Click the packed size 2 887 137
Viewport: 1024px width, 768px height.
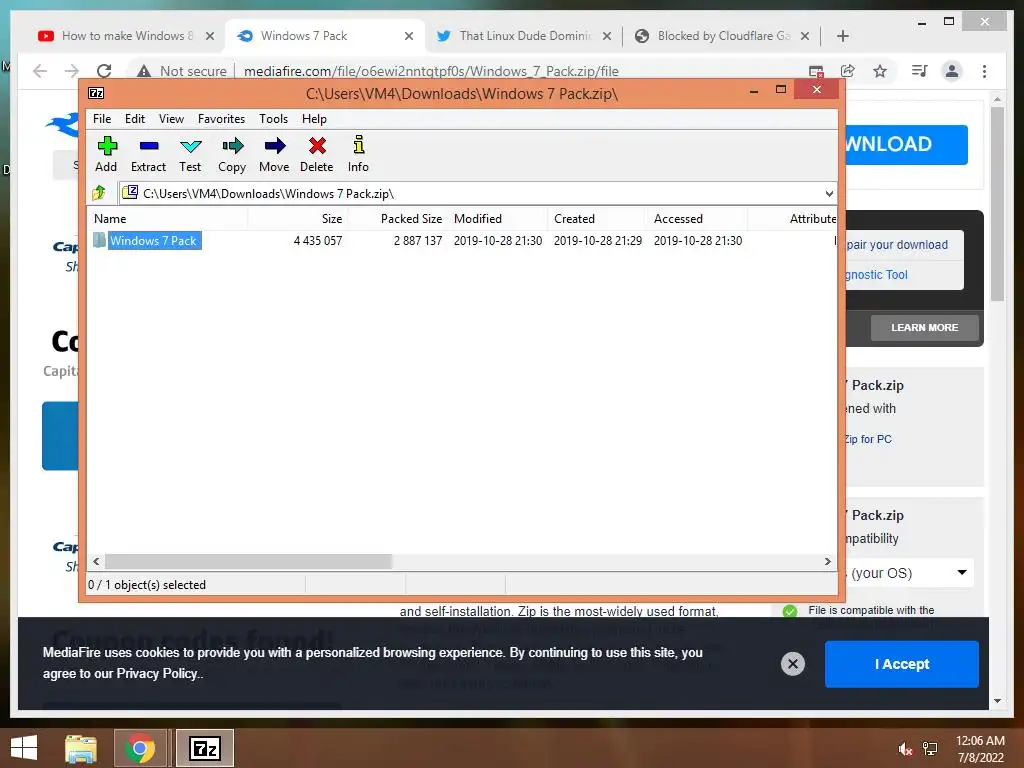[x=417, y=240]
